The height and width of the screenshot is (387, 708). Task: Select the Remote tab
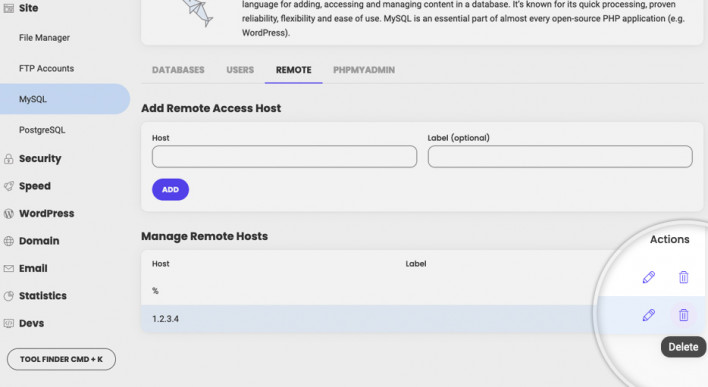point(293,70)
